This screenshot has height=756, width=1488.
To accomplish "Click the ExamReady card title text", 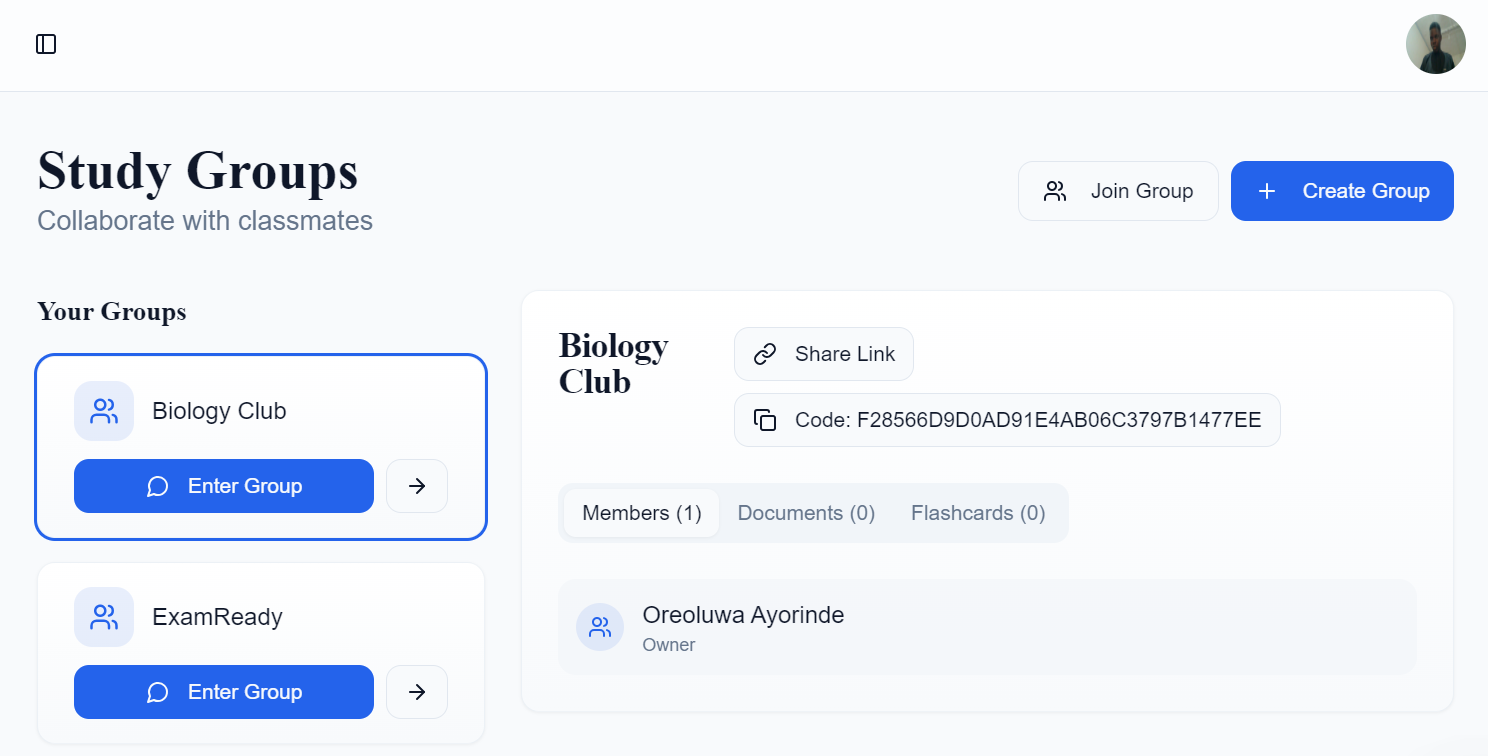I will (x=217, y=617).
